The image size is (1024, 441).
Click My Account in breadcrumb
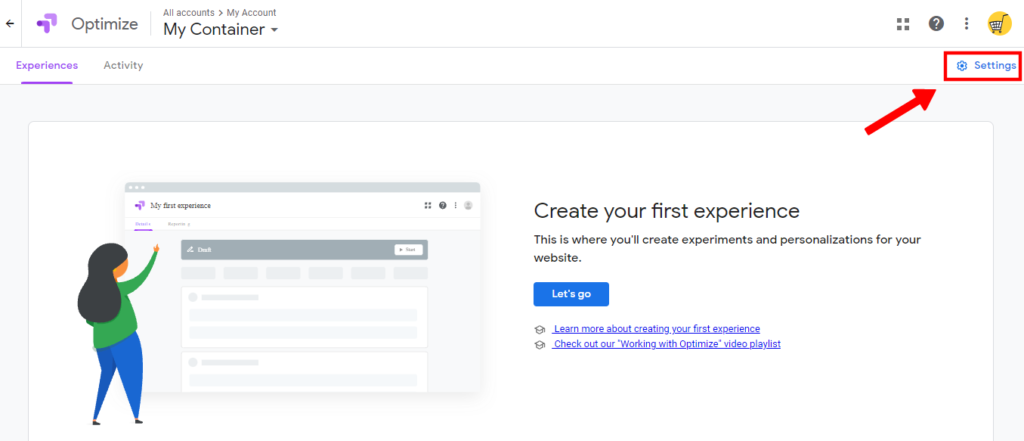[251, 12]
